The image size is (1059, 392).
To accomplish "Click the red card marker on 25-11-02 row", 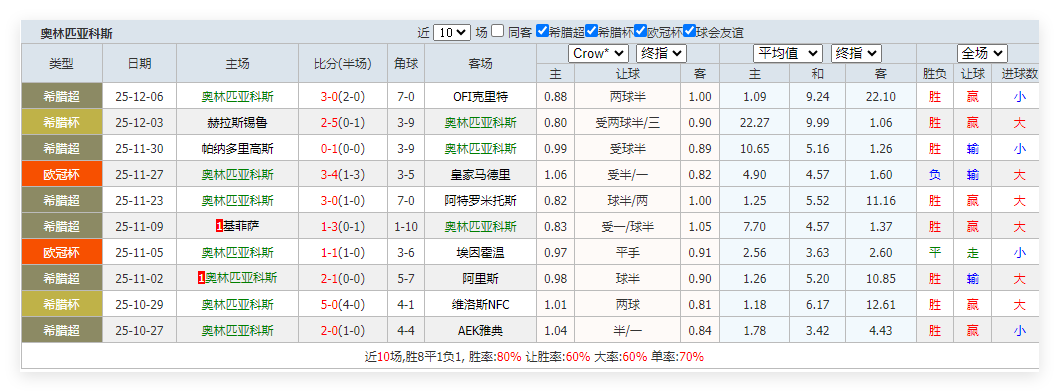I will coord(201,278).
